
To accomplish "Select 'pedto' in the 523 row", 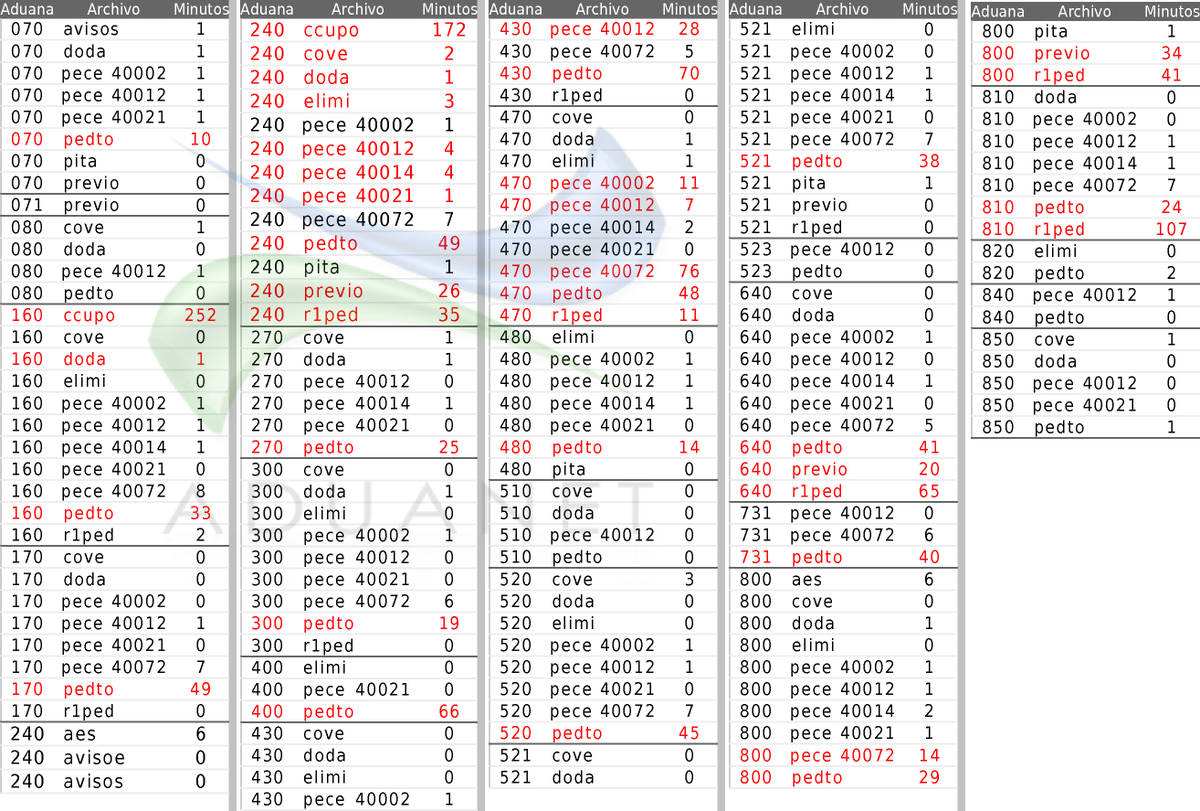I will tap(817, 272).
